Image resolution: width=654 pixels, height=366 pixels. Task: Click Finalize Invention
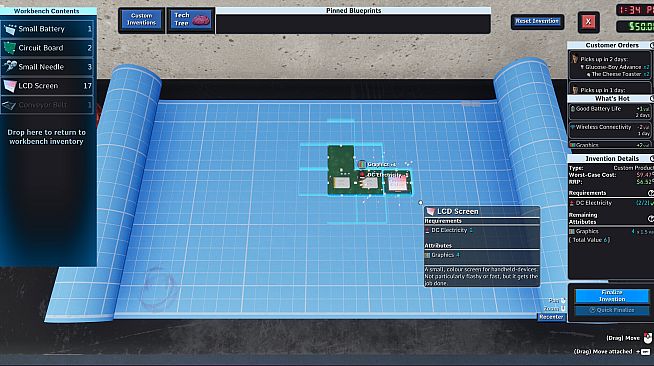click(612, 296)
